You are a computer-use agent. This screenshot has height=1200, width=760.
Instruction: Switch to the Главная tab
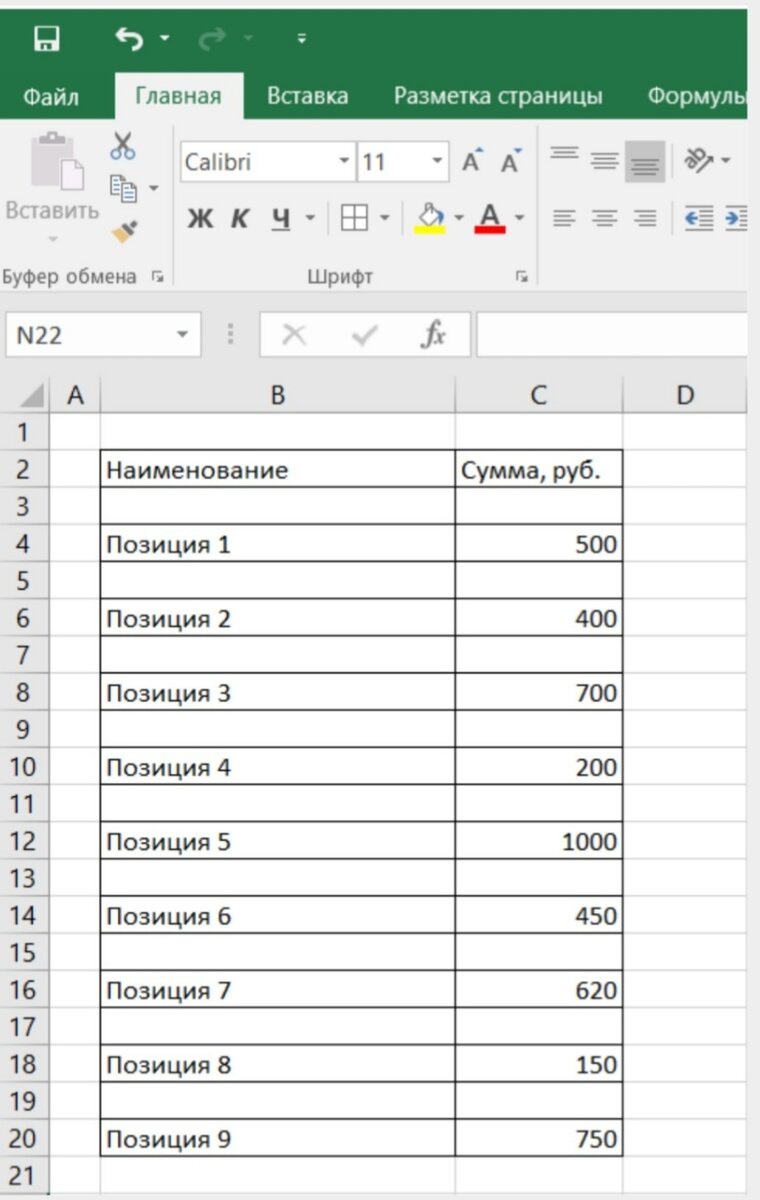click(x=178, y=96)
